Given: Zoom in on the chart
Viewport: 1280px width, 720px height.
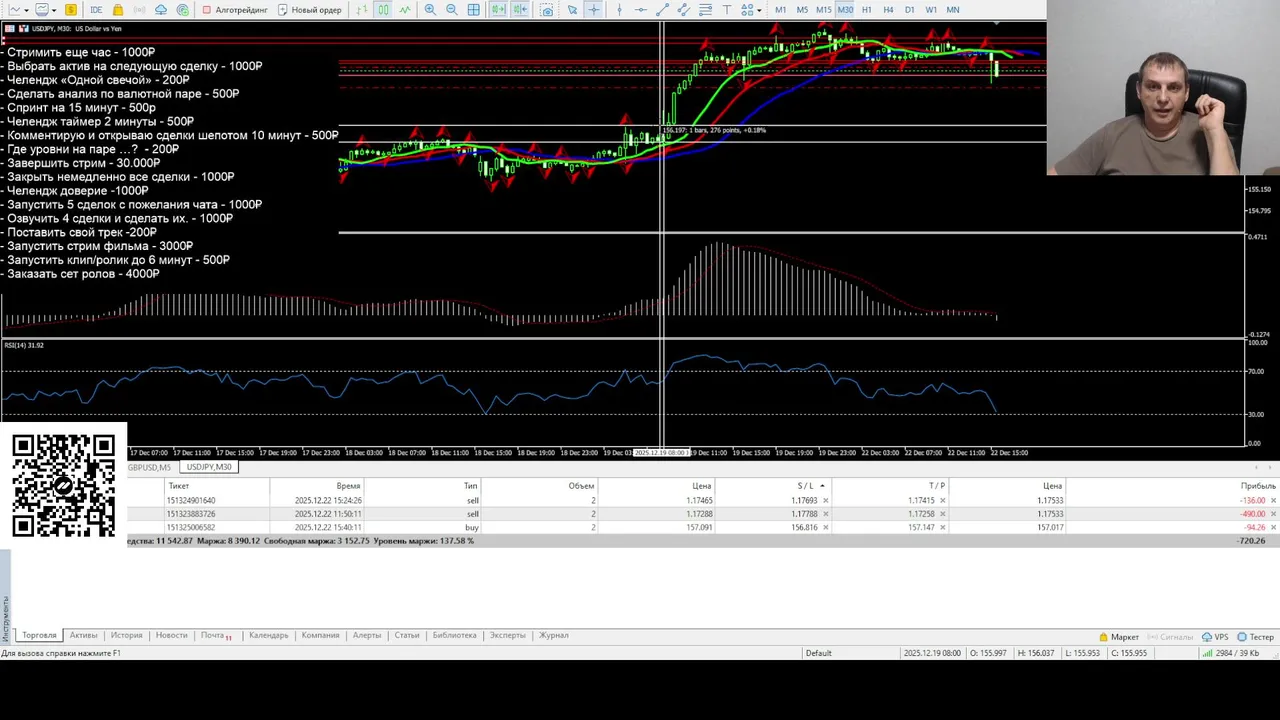Looking at the screenshot, I should tap(430, 10).
